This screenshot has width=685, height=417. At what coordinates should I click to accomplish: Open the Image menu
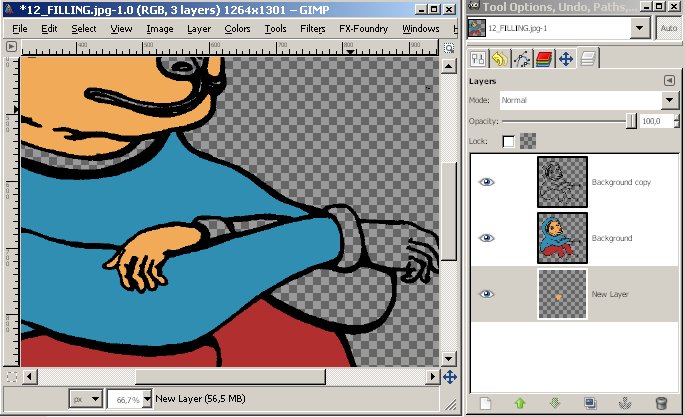pos(159,29)
